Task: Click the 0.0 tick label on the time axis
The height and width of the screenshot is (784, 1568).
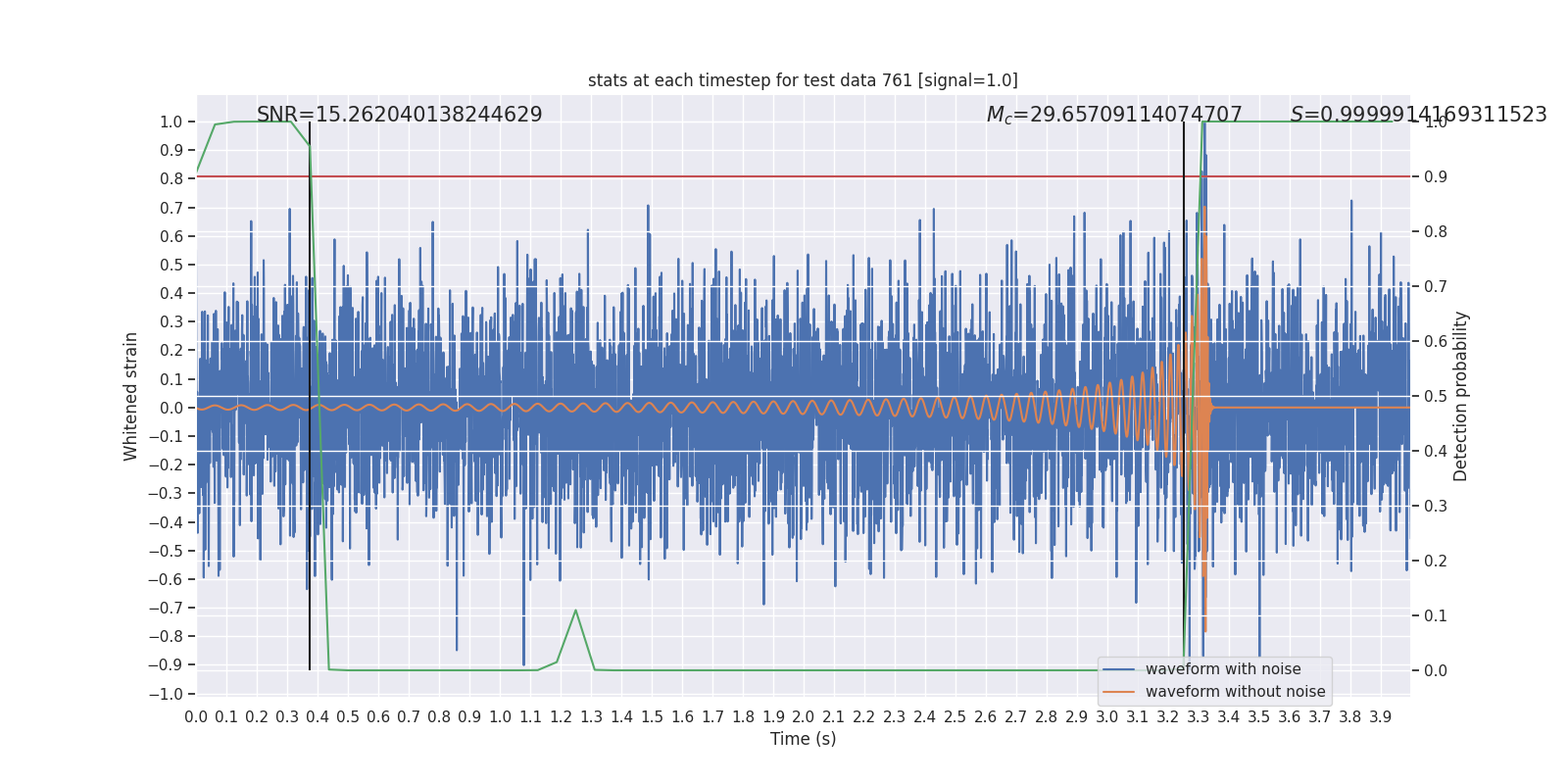Action: (196, 717)
